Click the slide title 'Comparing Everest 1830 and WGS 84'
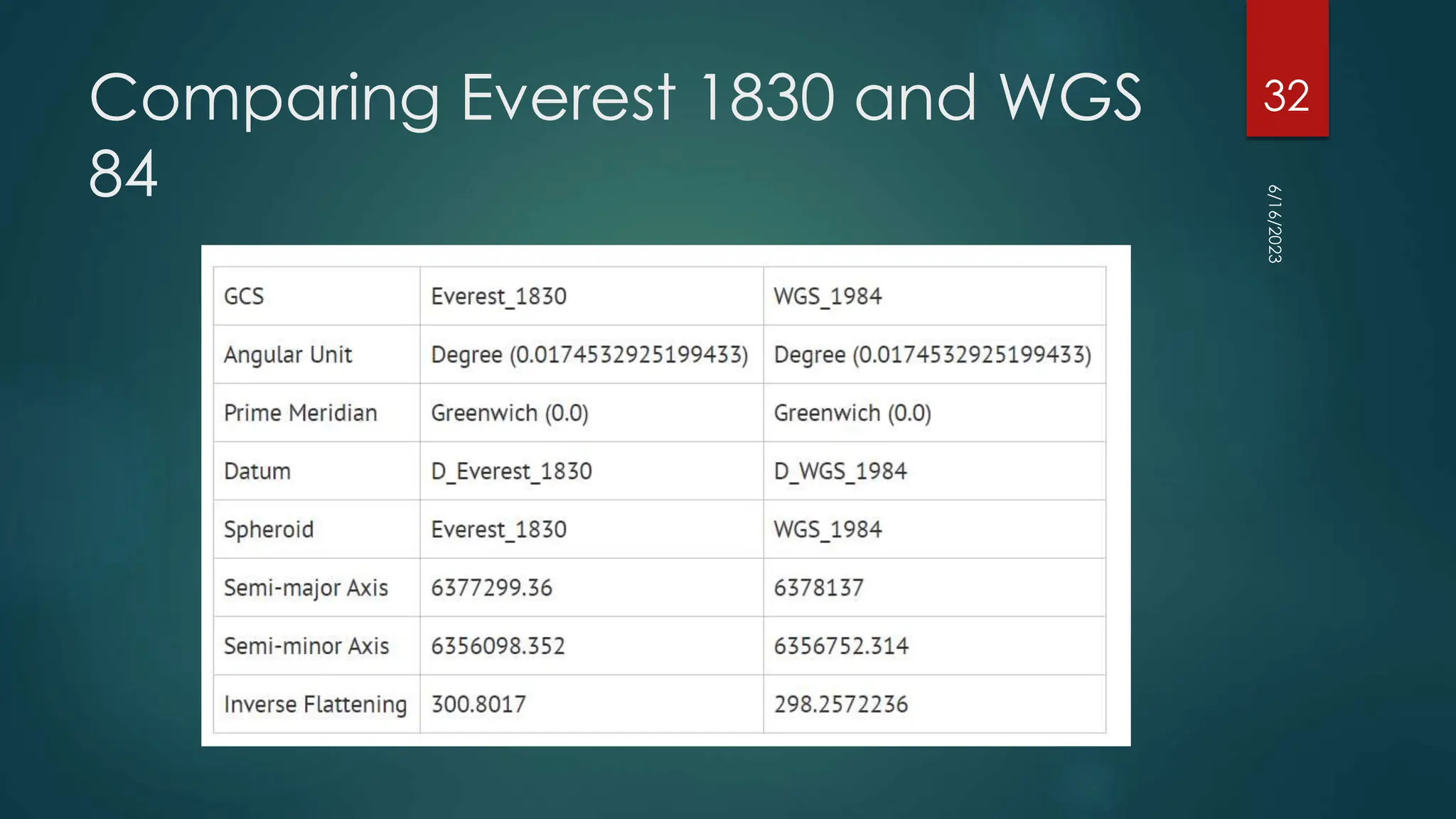The image size is (1456, 819). (x=615, y=134)
